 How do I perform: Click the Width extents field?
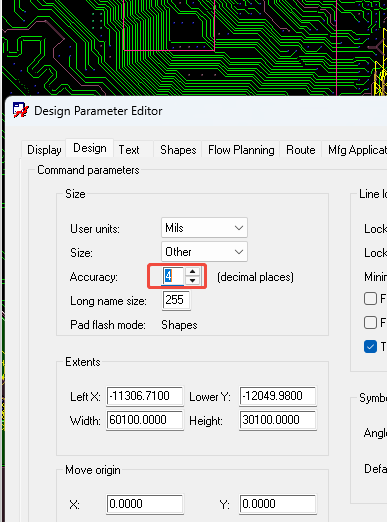pyautogui.click(x=145, y=420)
